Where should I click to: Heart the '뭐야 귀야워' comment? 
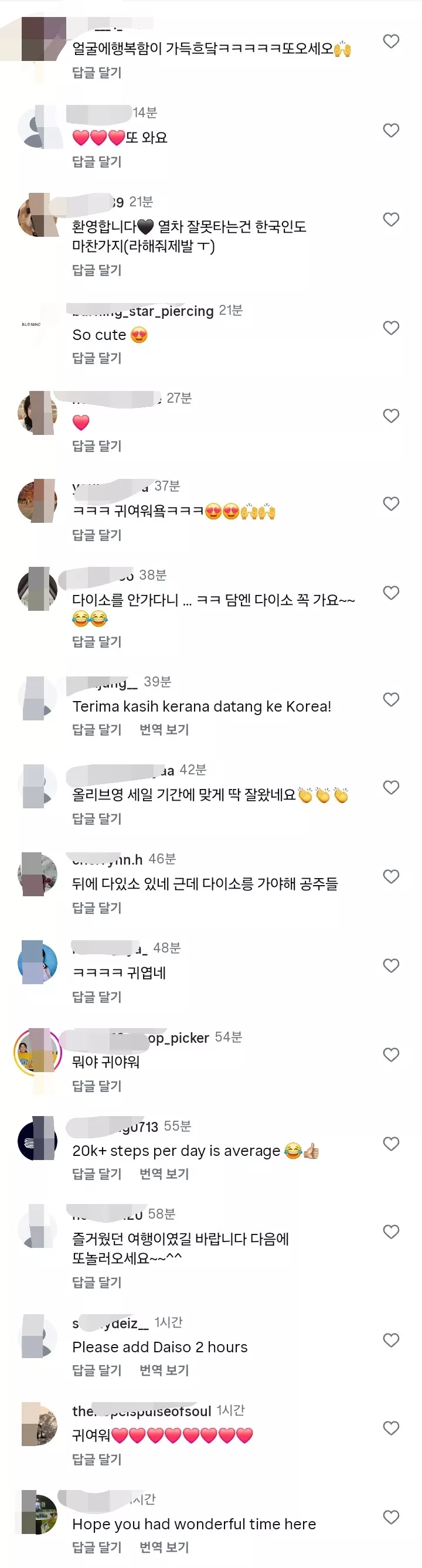[x=391, y=1055]
